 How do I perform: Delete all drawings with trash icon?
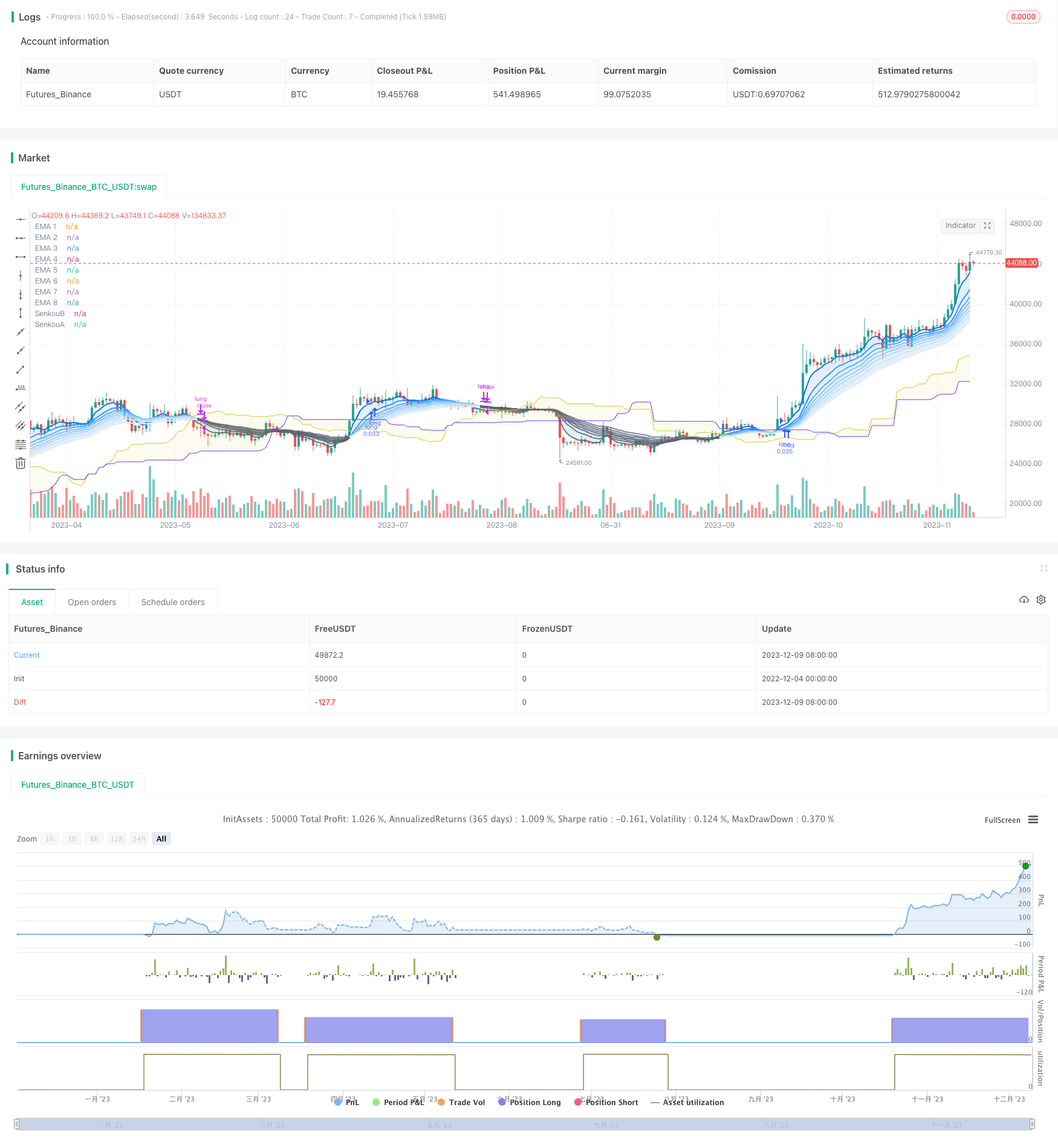click(x=21, y=463)
